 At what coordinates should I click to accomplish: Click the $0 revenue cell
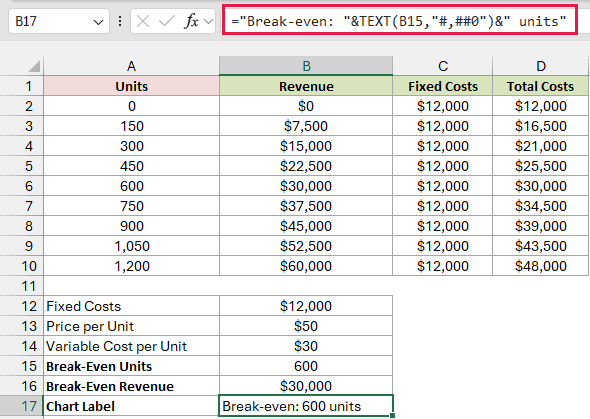(306, 106)
